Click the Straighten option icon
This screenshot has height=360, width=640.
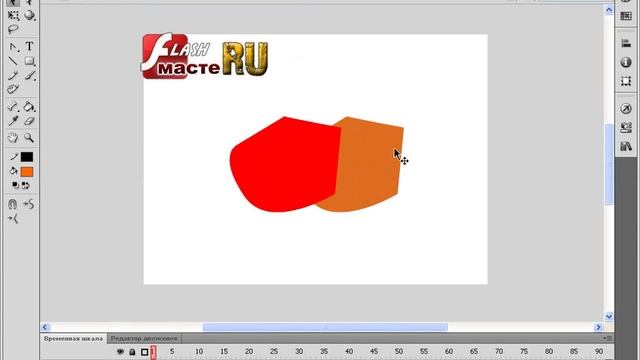click(13, 219)
